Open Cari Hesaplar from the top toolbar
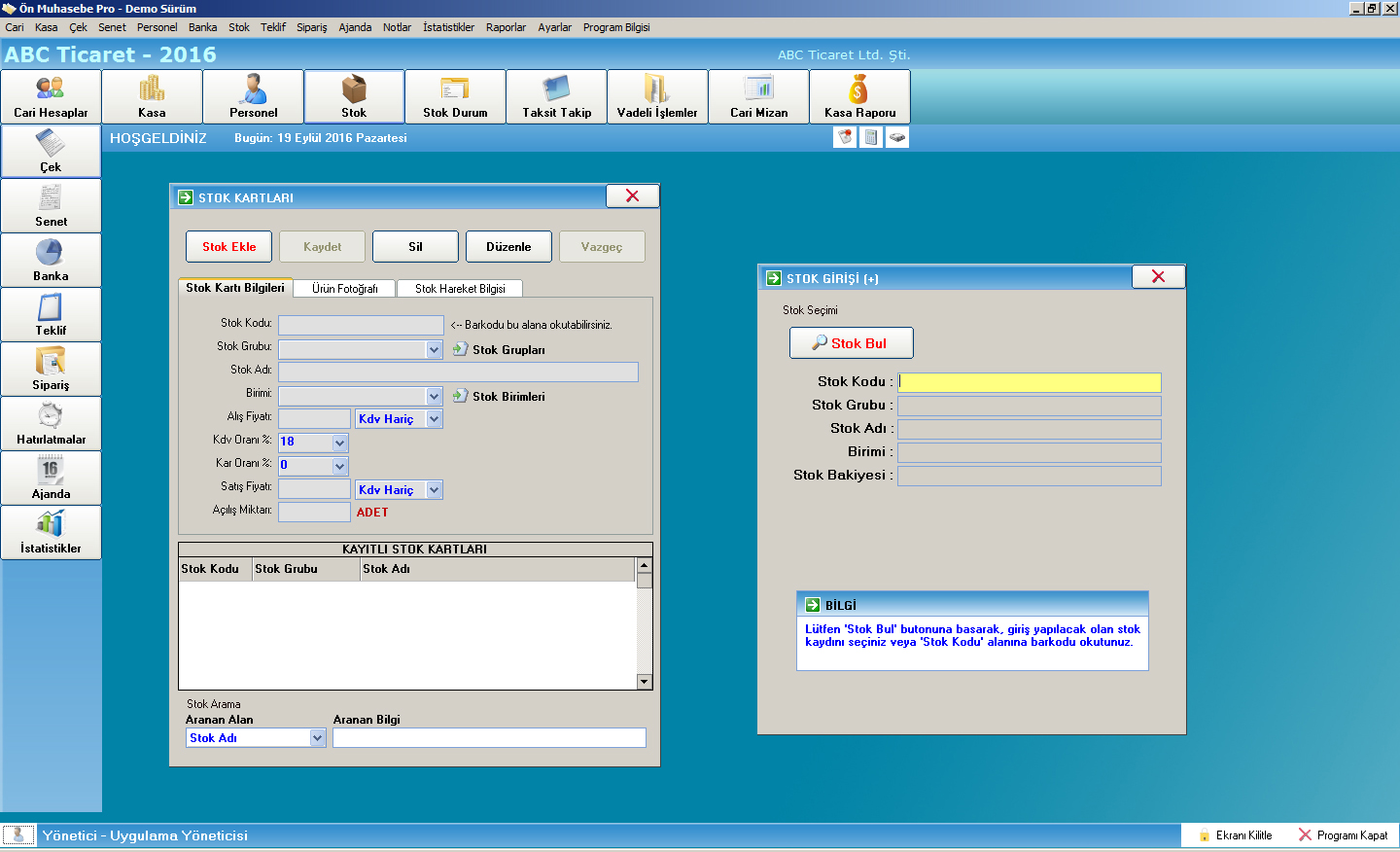 [51, 96]
